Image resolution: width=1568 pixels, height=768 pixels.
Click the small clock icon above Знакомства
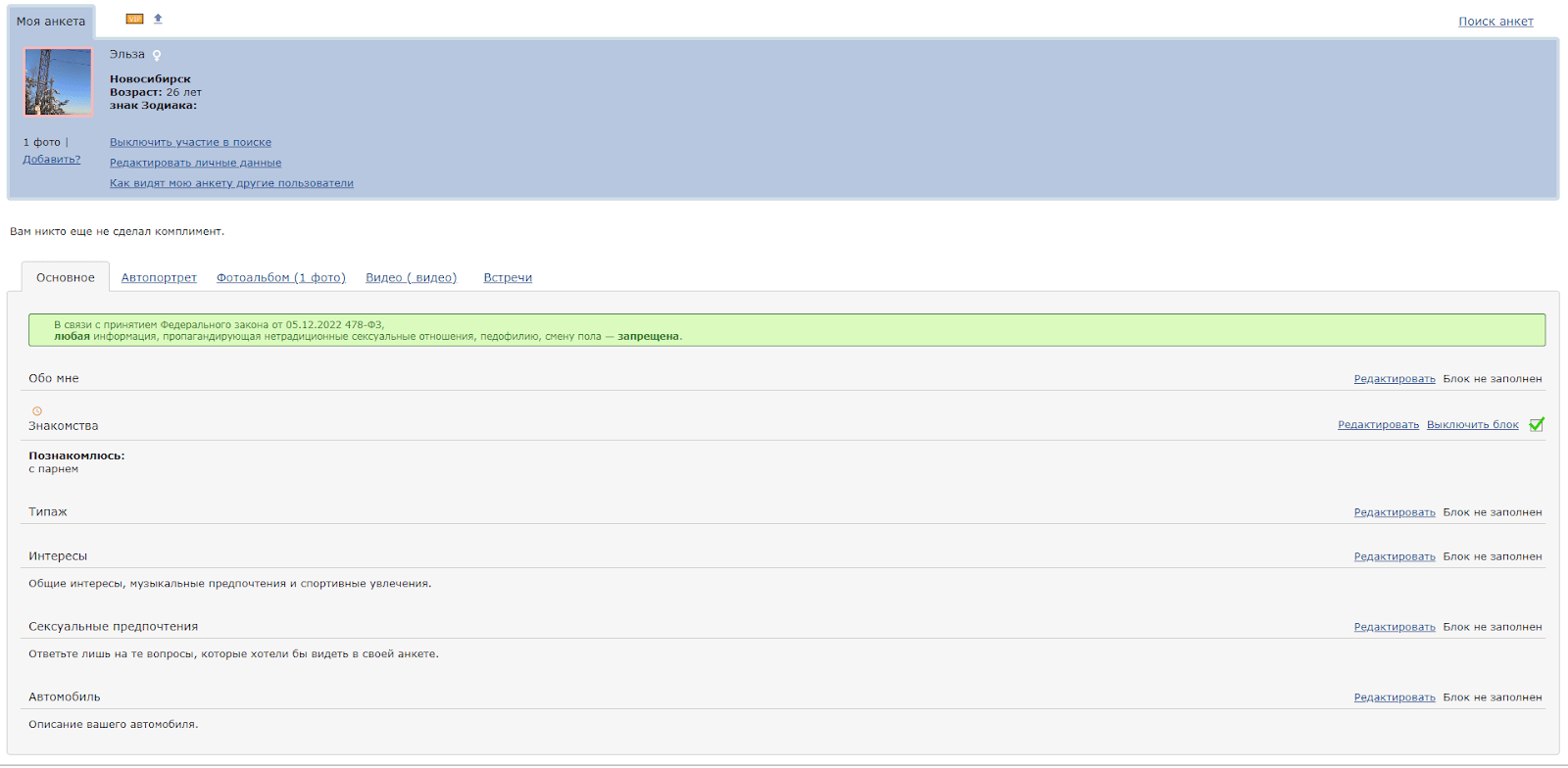click(37, 411)
